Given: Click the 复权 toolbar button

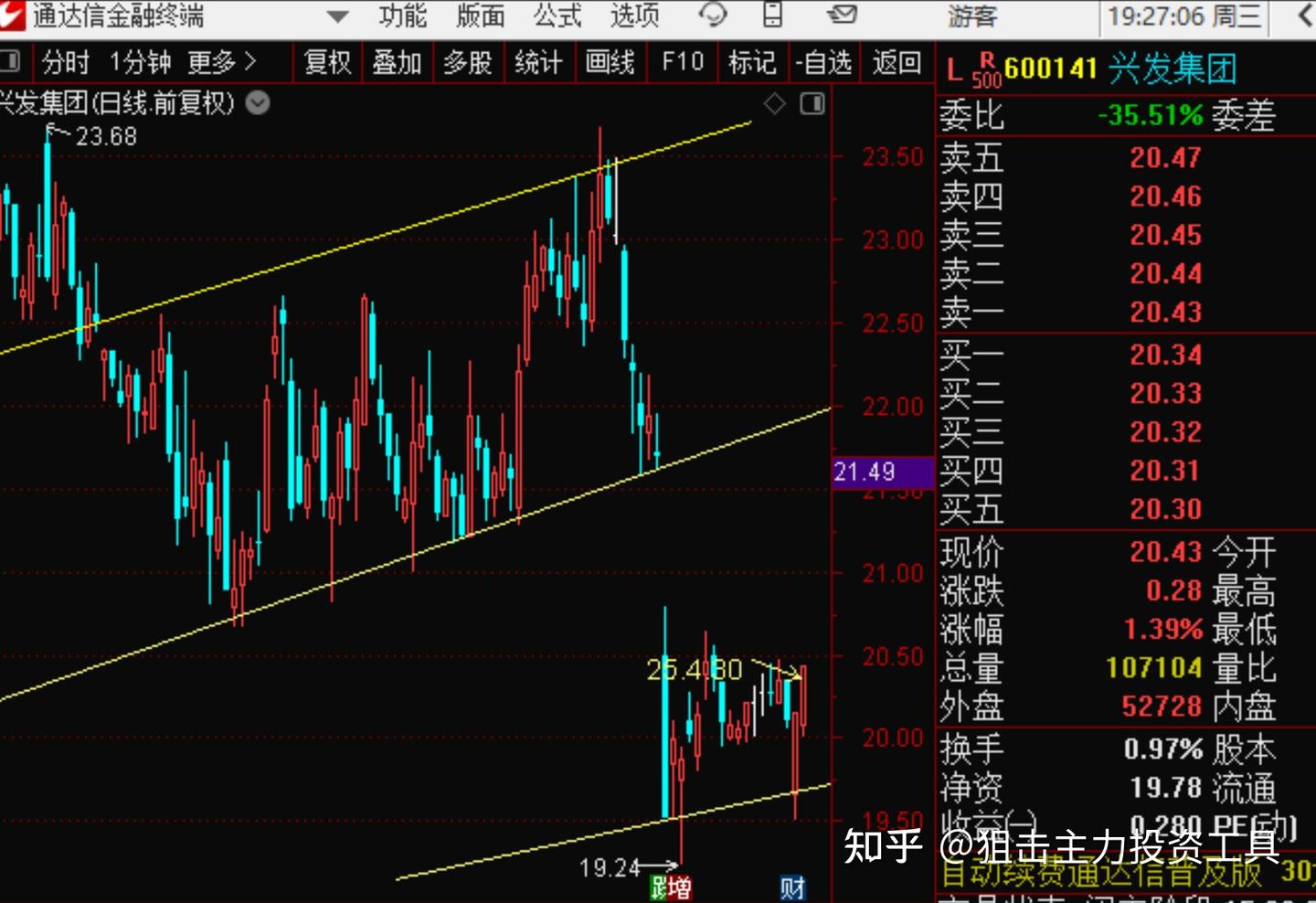Looking at the screenshot, I should click(327, 62).
